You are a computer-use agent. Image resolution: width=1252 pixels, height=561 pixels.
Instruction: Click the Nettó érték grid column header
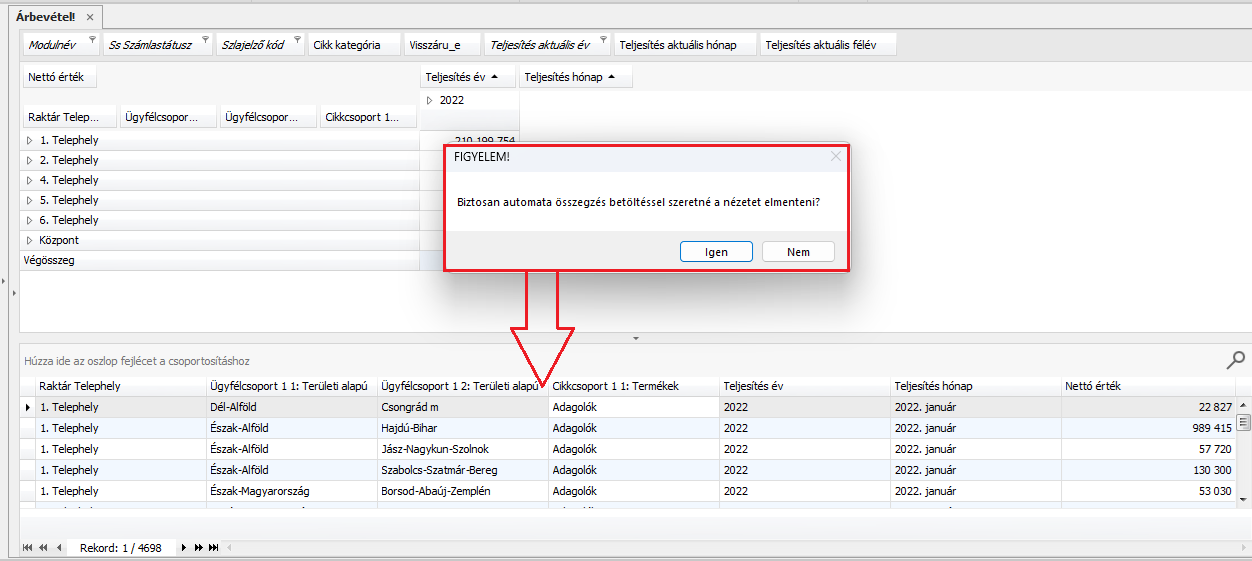click(1147, 386)
